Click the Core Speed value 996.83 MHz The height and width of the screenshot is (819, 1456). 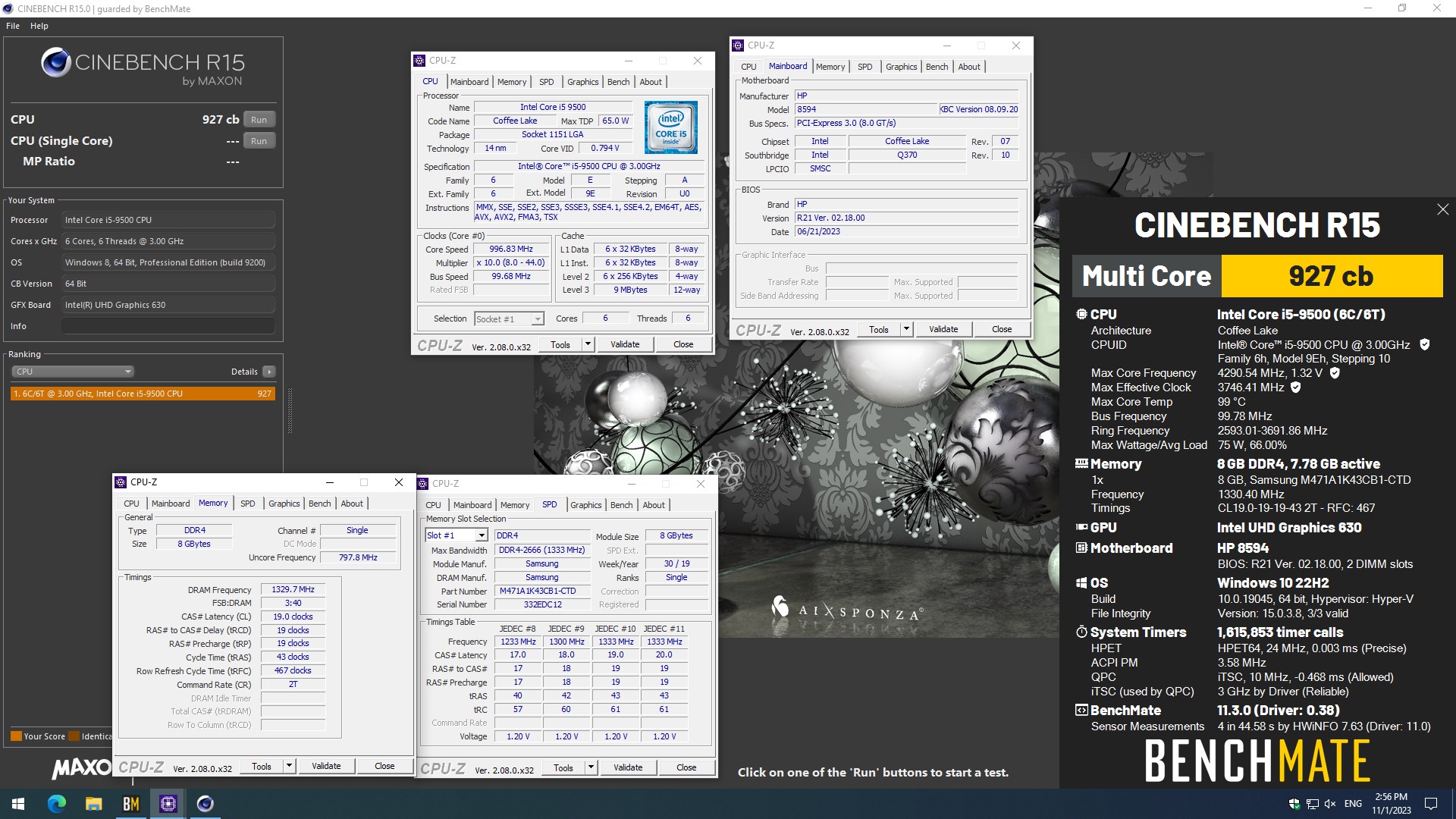coord(511,249)
